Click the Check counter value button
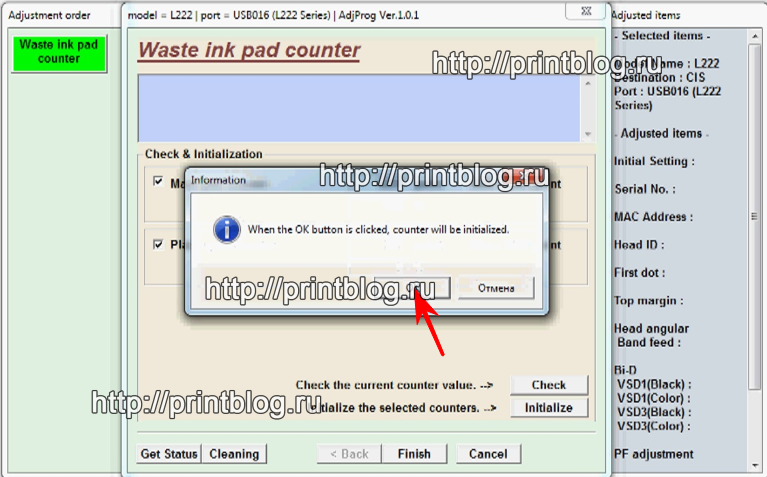767x477 pixels. [549, 385]
